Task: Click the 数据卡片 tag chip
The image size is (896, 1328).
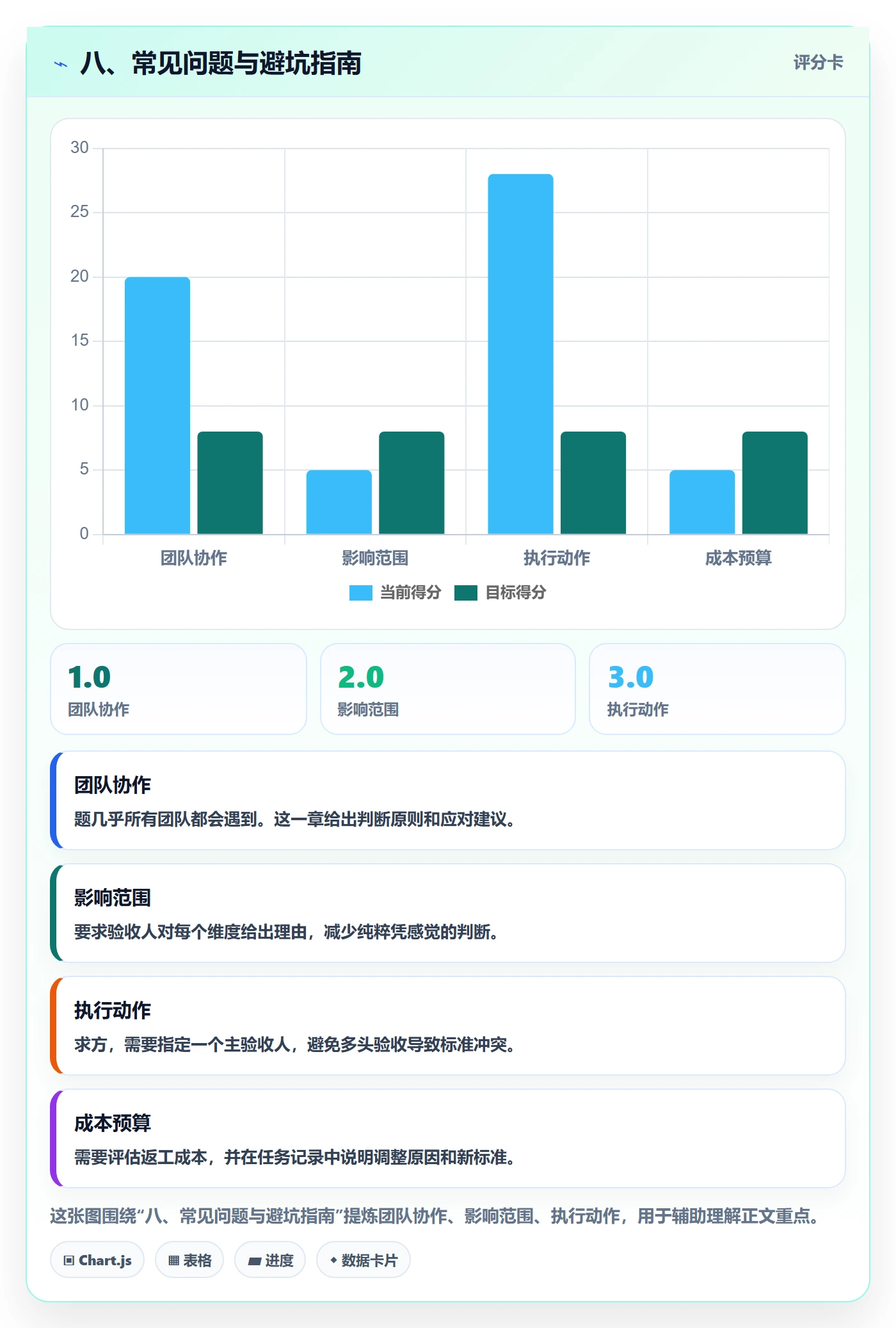Action: 364,1259
